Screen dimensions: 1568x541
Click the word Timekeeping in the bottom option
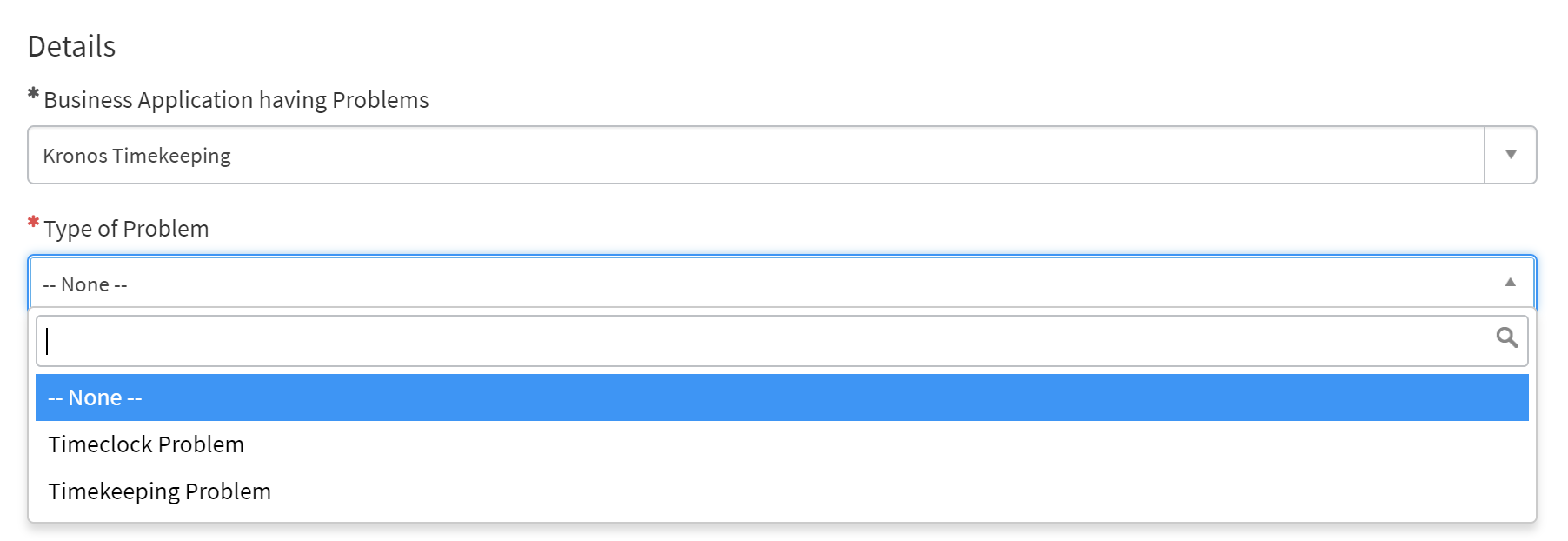[114, 491]
